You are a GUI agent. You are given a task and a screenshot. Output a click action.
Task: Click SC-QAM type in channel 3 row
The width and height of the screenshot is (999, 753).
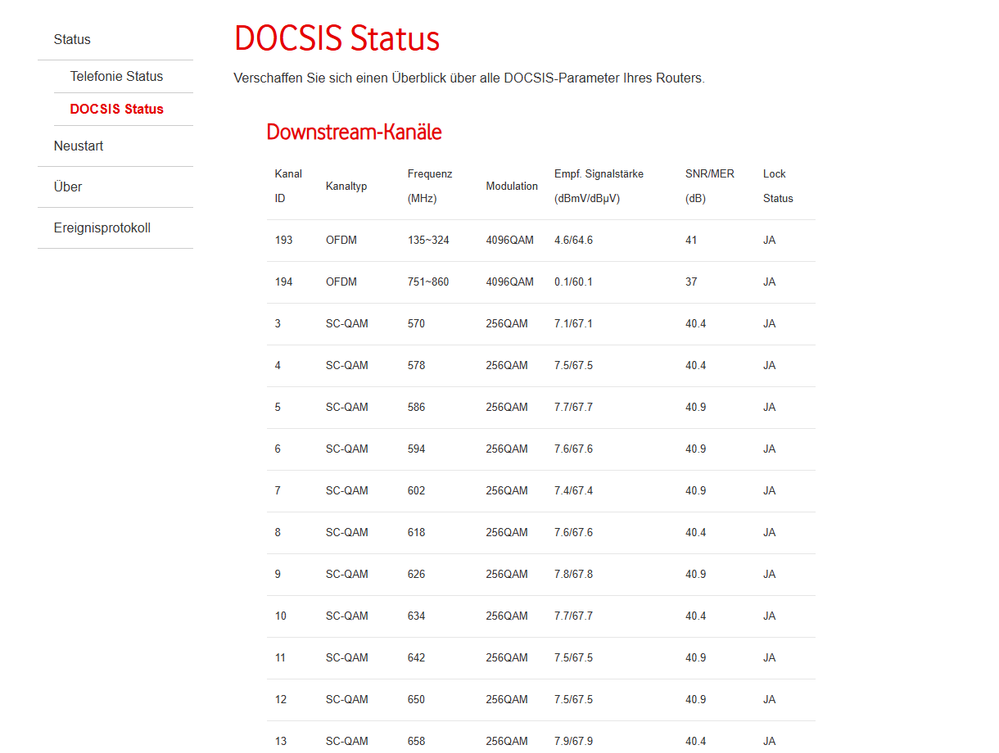[347, 324]
